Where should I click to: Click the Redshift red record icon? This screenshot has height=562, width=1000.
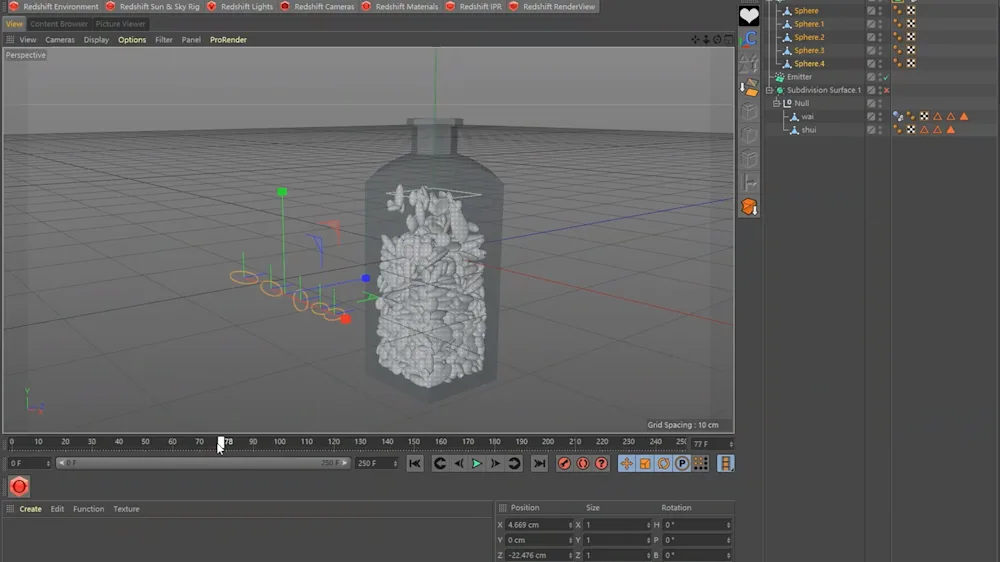[19, 486]
